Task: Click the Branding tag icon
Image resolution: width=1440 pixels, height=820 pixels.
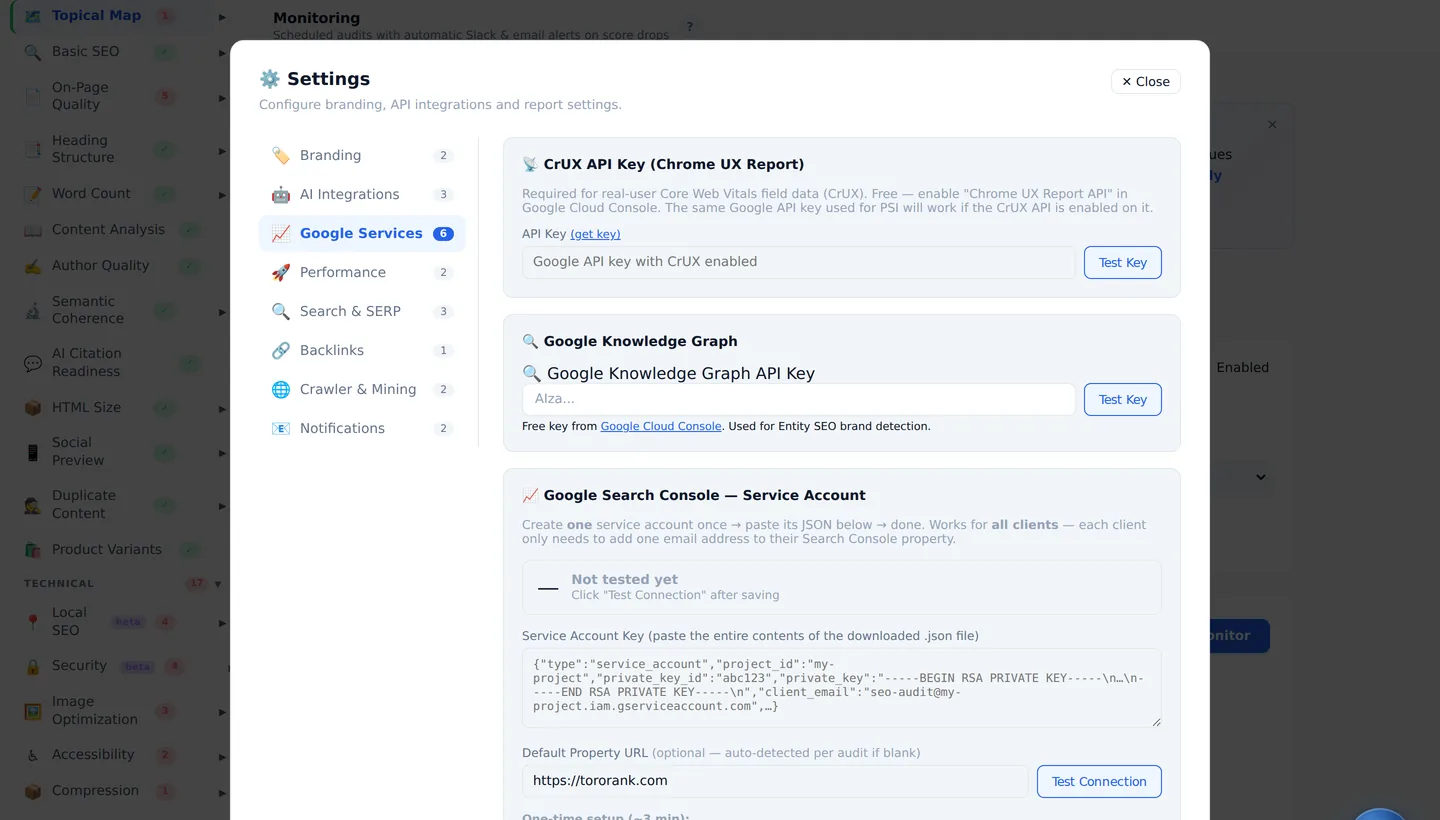Action: point(281,155)
